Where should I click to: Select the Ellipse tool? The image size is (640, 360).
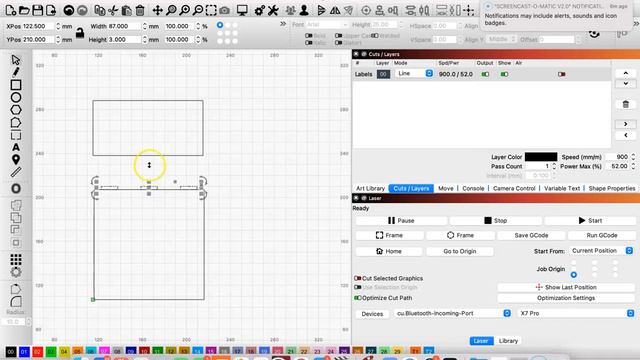[16, 97]
